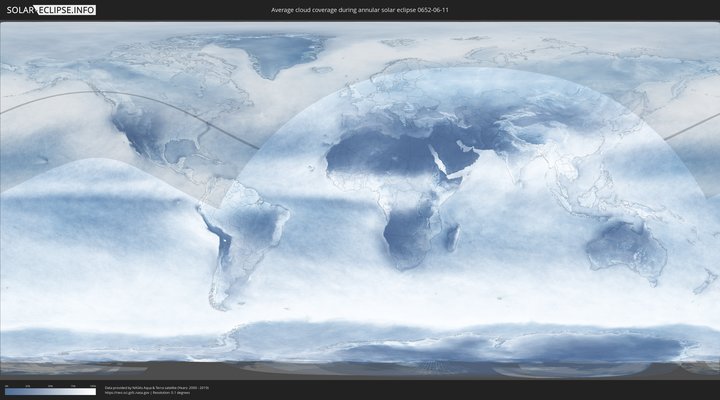Click on Australia on the cloud map
Viewport: 720px width, 400px height.
tap(627, 250)
